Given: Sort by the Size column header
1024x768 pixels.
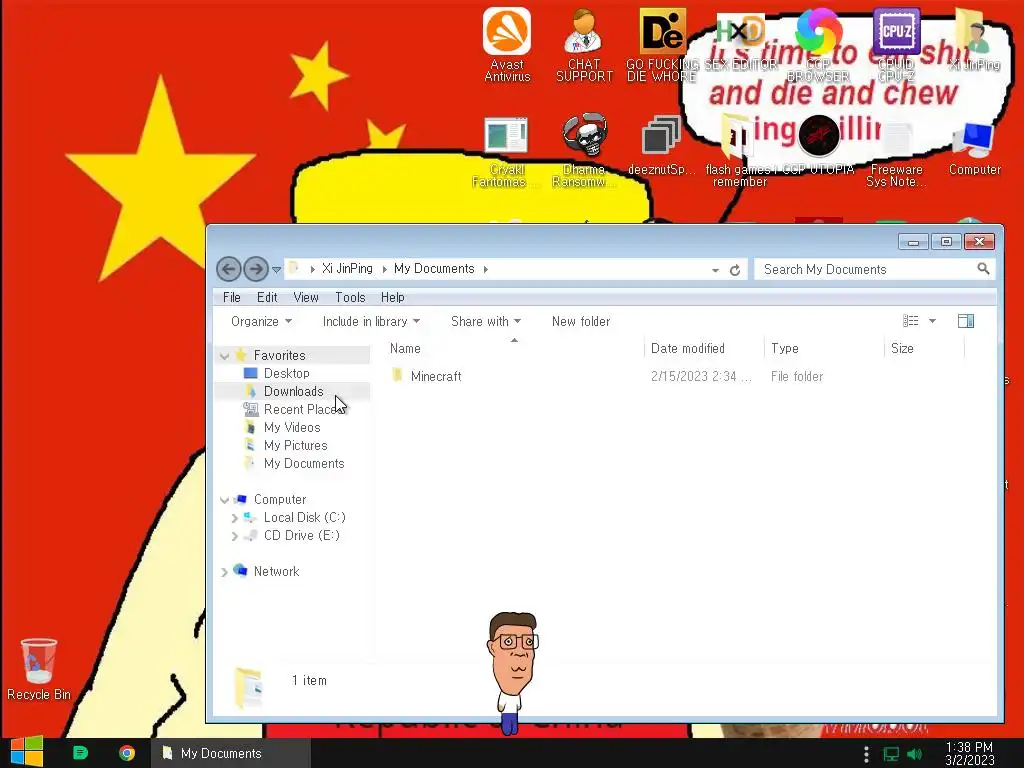Looking at the screenshot, I should 925,348.
